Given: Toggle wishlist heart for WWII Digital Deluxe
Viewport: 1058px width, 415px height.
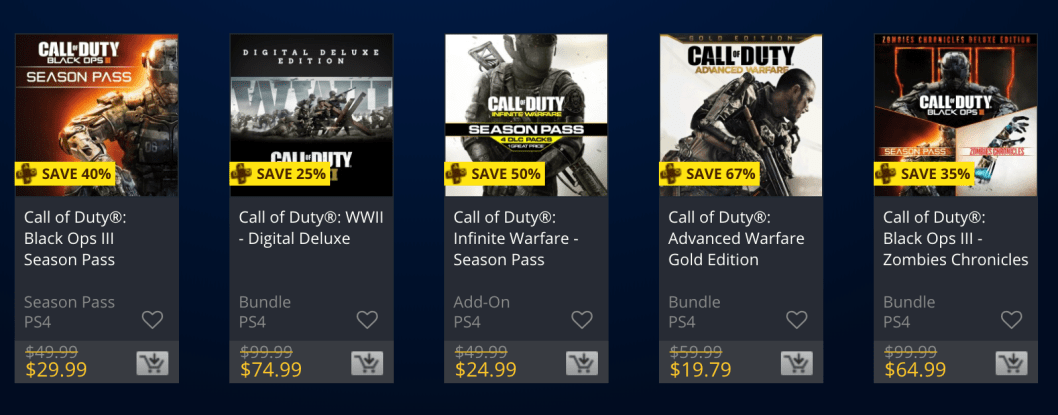Looking at the screenshot, I should (x=367, y=320).
